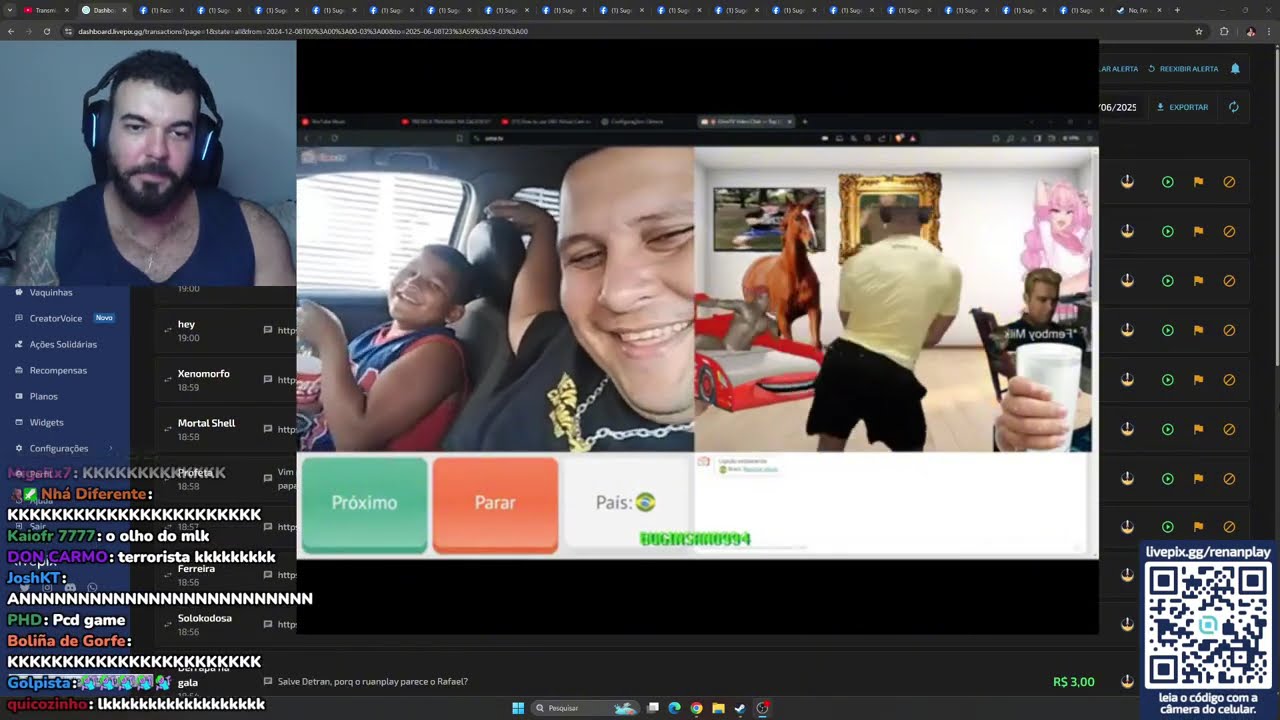The height and width of the screenshot is (720, 1280).
Task: Flag the Mortal Shell donation row
Action: pyautogui.click(x=1198, y=429)
